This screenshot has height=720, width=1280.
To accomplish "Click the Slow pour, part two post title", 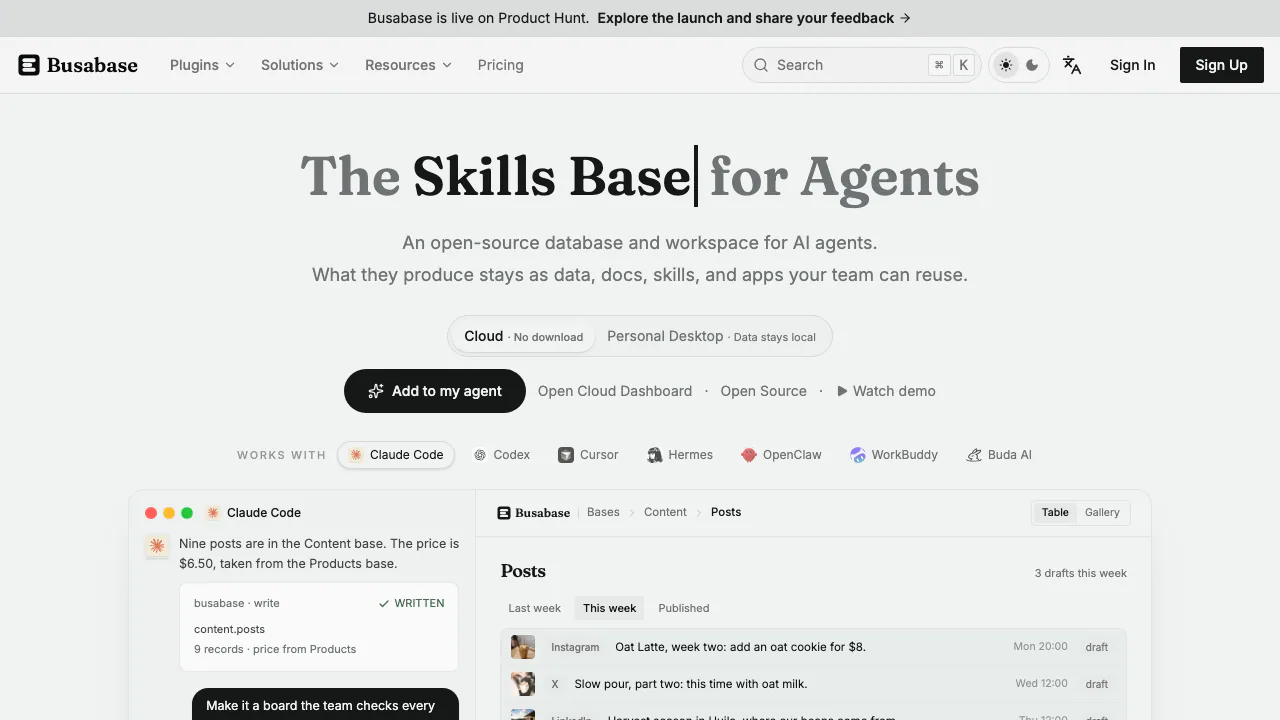I will [x=691, y=684].
